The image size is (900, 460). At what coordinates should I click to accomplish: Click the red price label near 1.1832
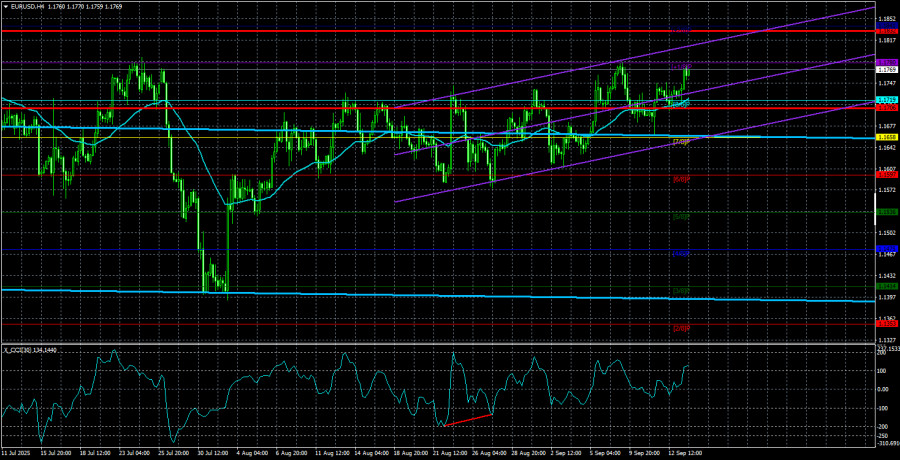(886, 32)
